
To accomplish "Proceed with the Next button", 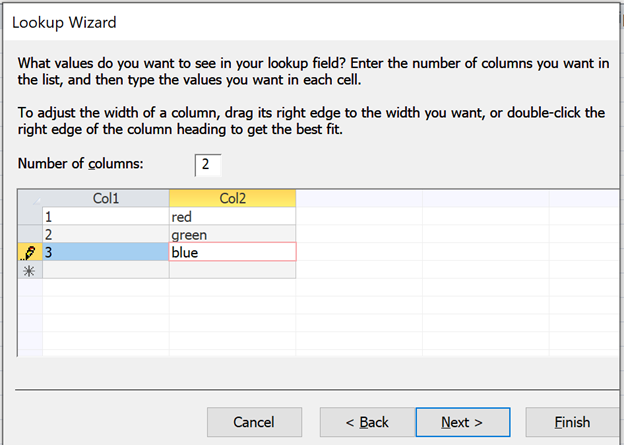I will [x=462, y=422].
